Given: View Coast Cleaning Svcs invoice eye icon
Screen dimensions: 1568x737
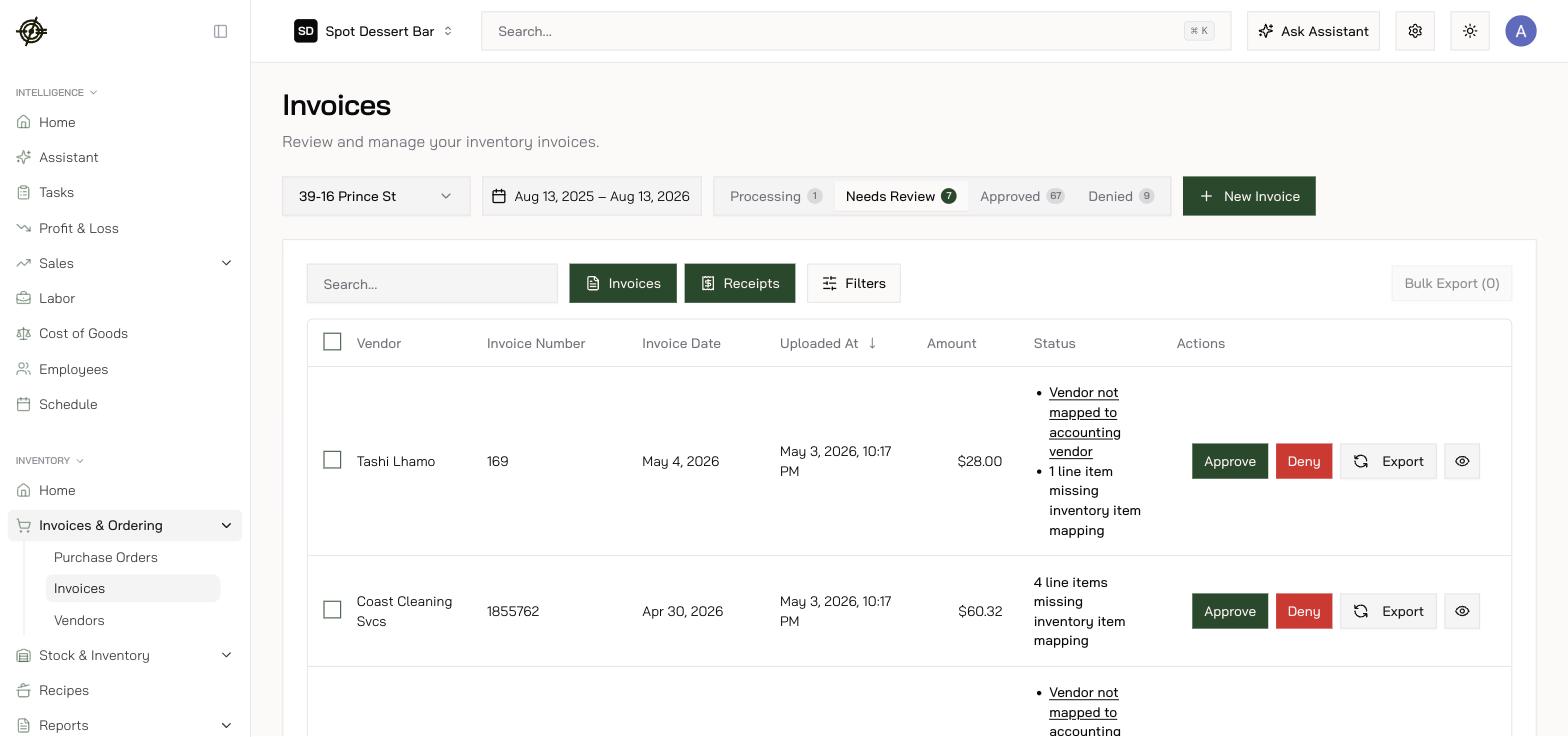Looking at the screenshot, I should coord(1462,611).
